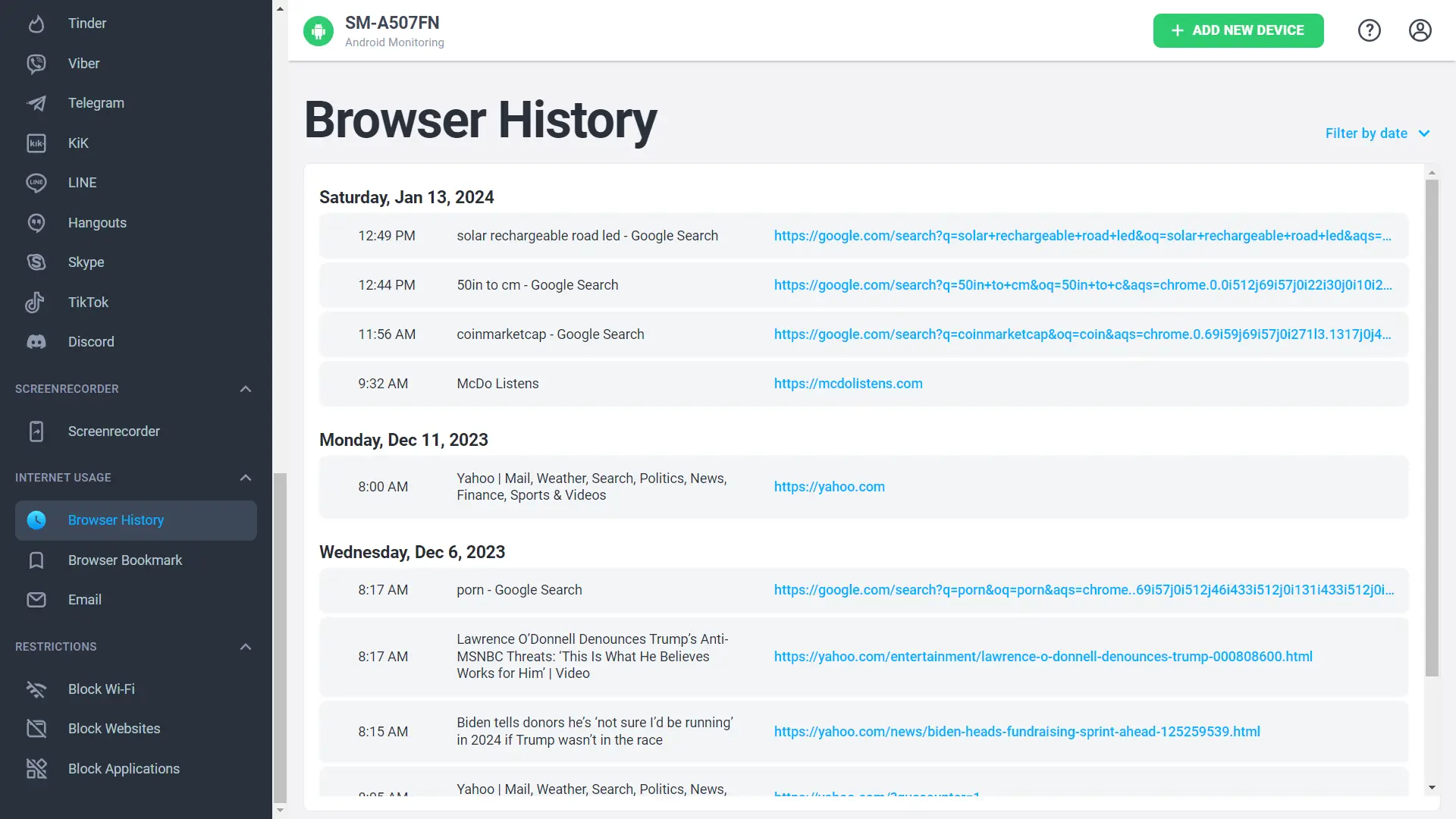This screenshot has height=819, width=1456.
Task: Open the Block Applications icon
Action: point(36,769)
